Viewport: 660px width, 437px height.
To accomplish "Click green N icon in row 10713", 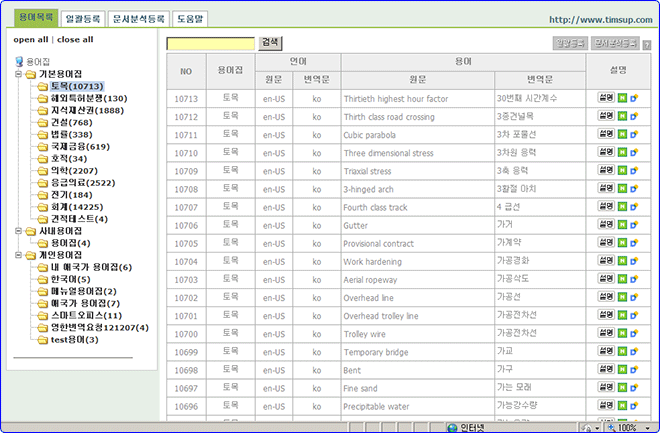I will [x=622, y=98].
